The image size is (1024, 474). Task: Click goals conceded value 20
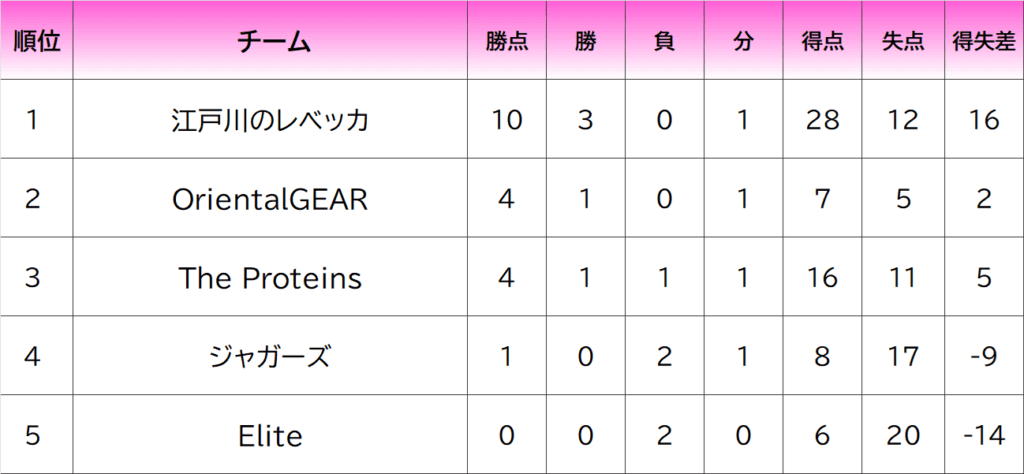point(902,435)
